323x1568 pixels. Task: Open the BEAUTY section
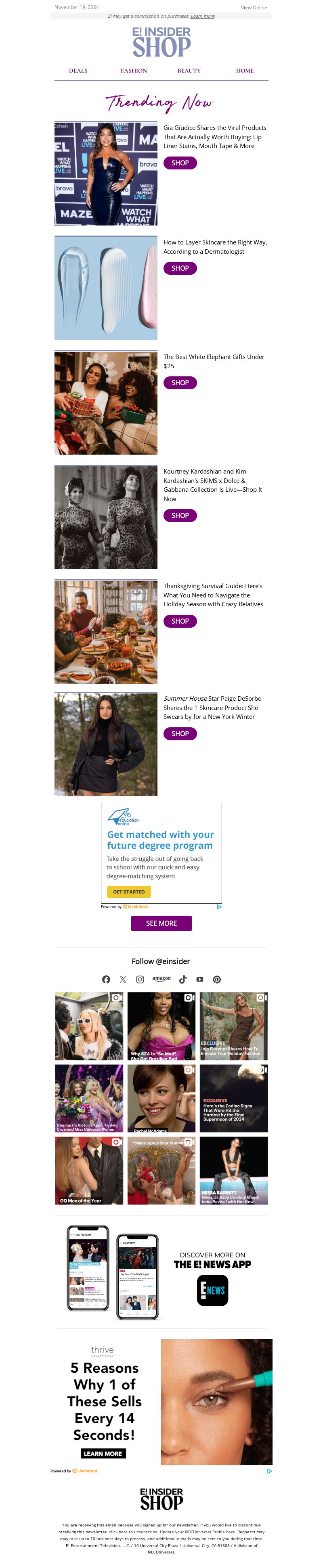pos(189,71)
